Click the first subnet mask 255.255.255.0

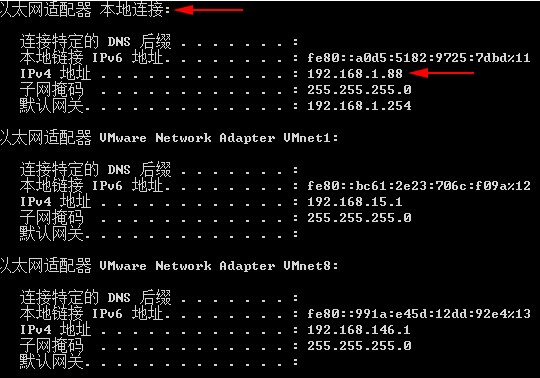coord(359,90)
